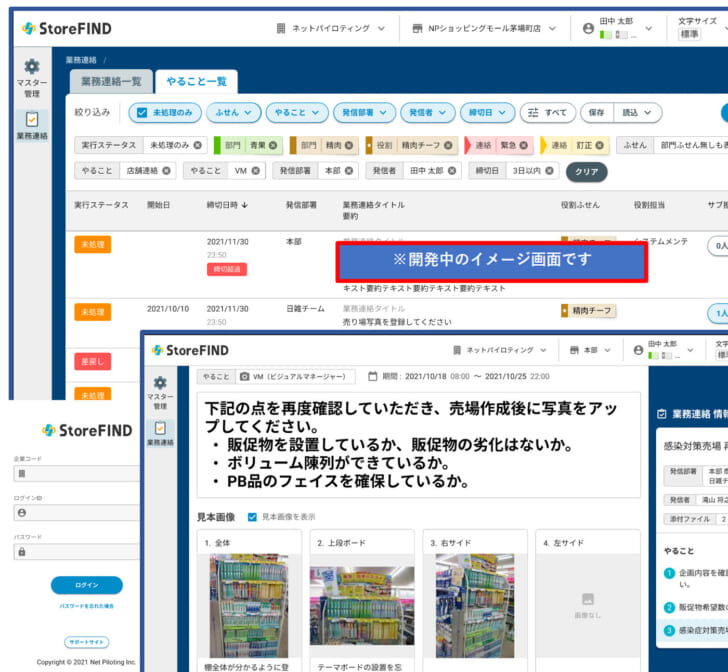This screenshot has height=672, width=728.
Task: Click the 締切超過 badge
Action: 227,269
